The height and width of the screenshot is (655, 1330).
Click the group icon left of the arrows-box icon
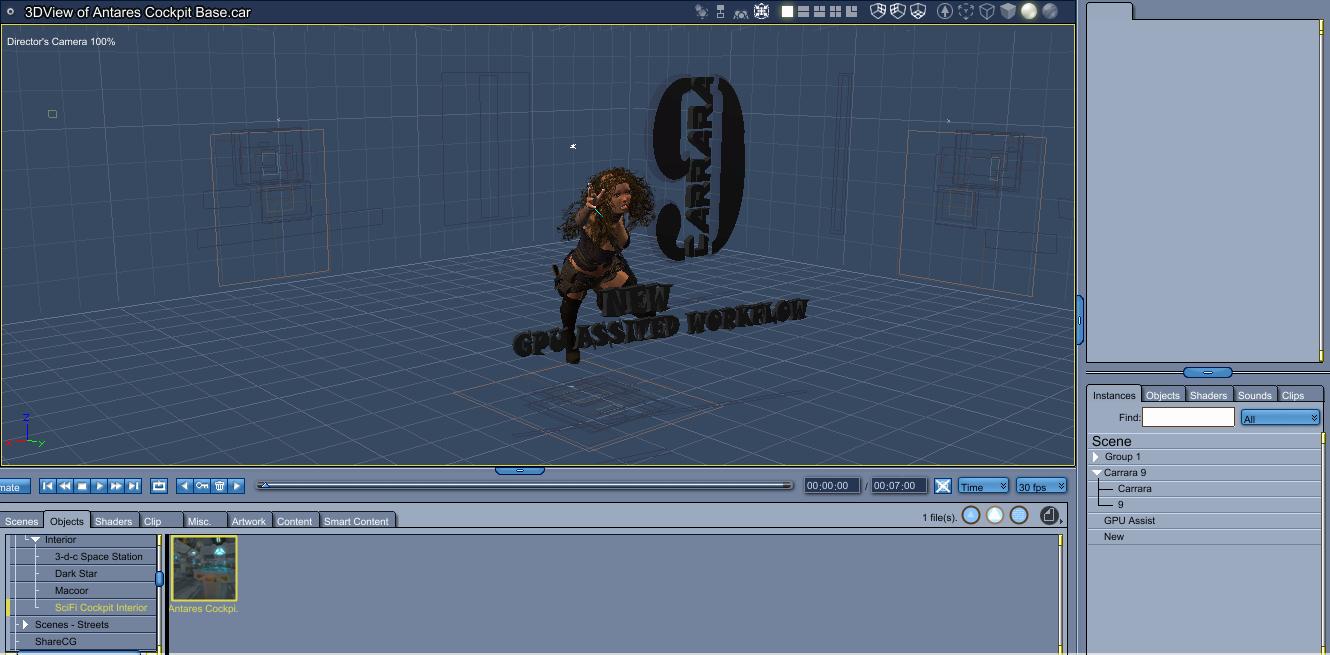(x=741, y=13)
